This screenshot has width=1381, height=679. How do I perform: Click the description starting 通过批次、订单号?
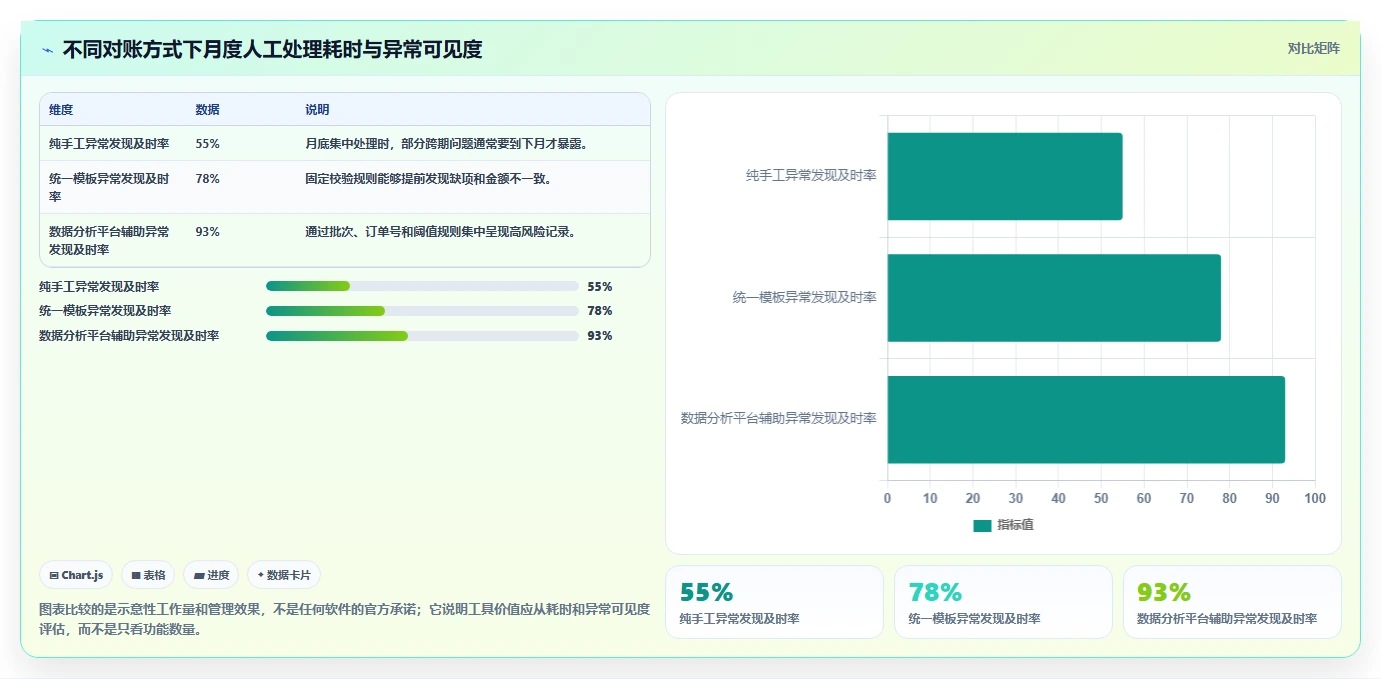(x=440, y=232)
